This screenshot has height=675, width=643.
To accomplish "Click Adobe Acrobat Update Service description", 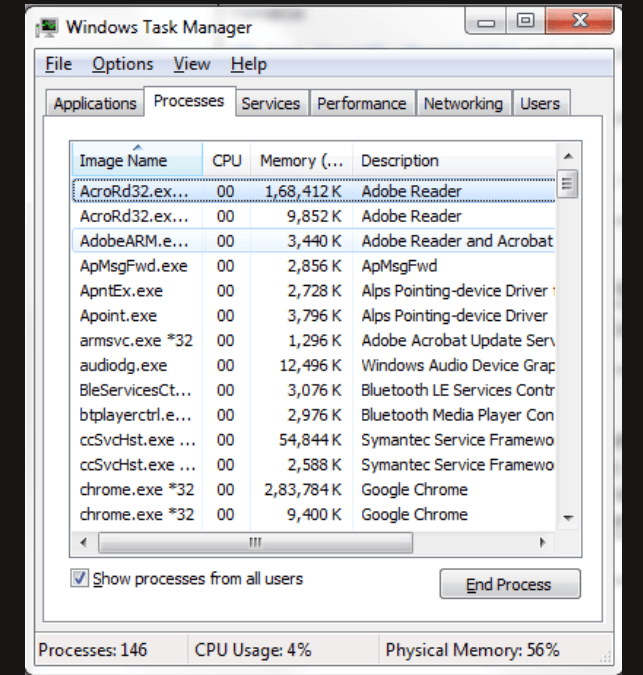I will pyautogui.click(x=458, y=341).
